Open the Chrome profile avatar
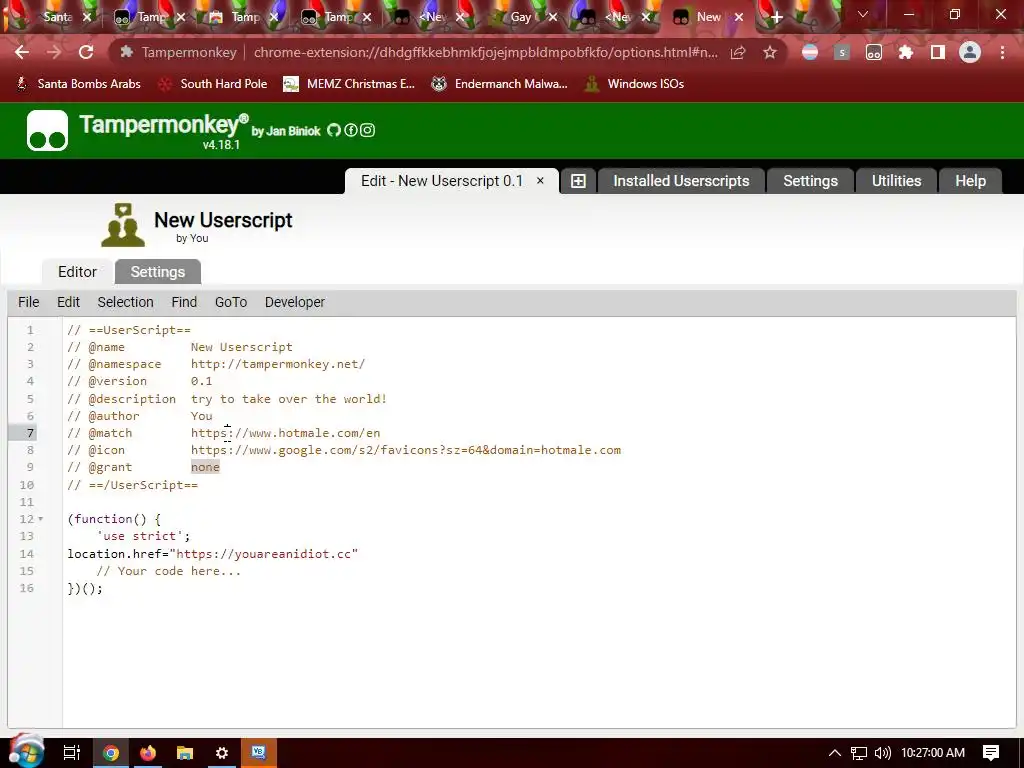The height and width of the screenshot is (768, 1024). pos(970,52)
